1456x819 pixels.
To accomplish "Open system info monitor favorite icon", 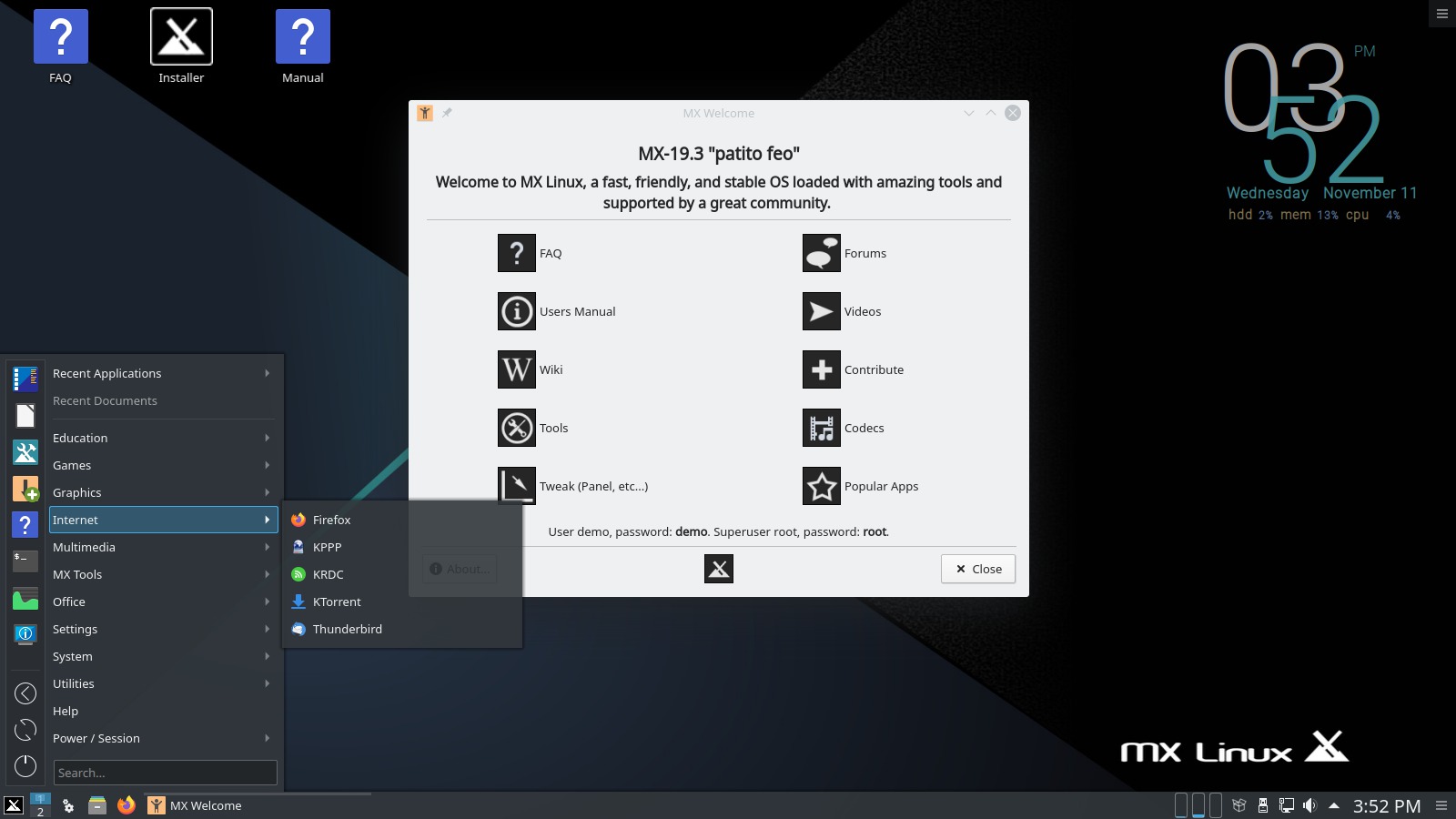I will pos(25,634).
